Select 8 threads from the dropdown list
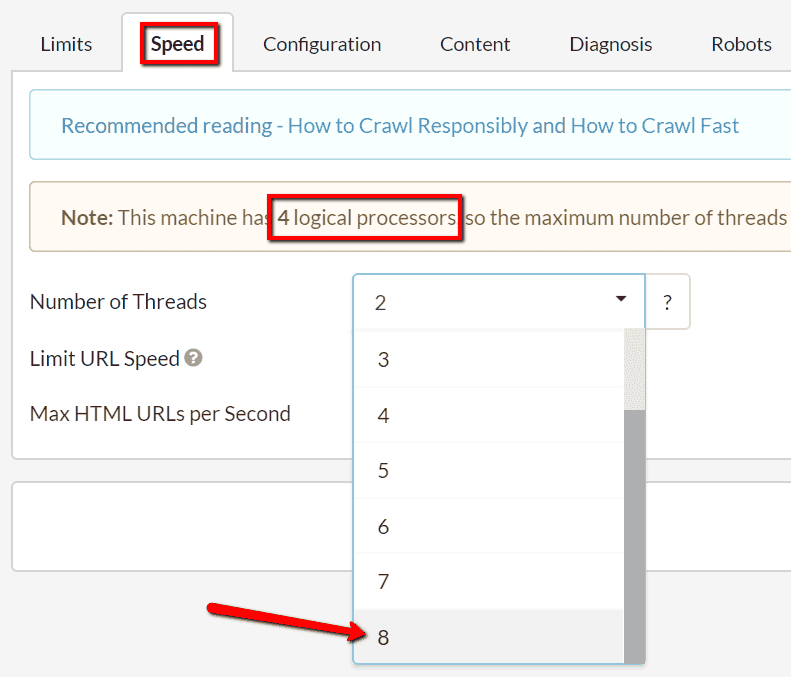This screenshot has height=677, width=791. pyautogui.click(x=489, y=637)
